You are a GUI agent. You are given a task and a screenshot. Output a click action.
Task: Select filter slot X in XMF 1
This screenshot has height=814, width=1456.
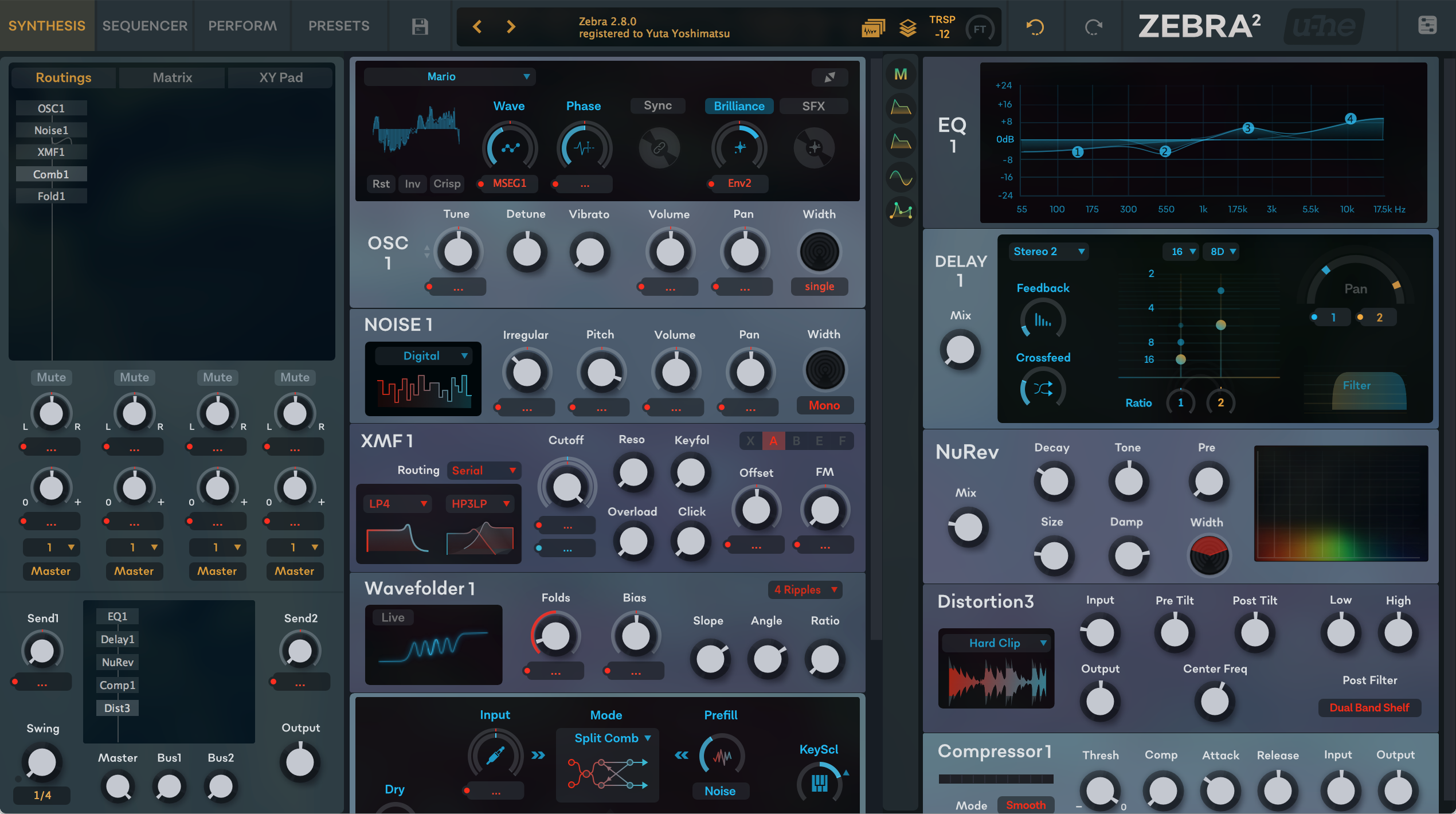click(x=750, y=441)
